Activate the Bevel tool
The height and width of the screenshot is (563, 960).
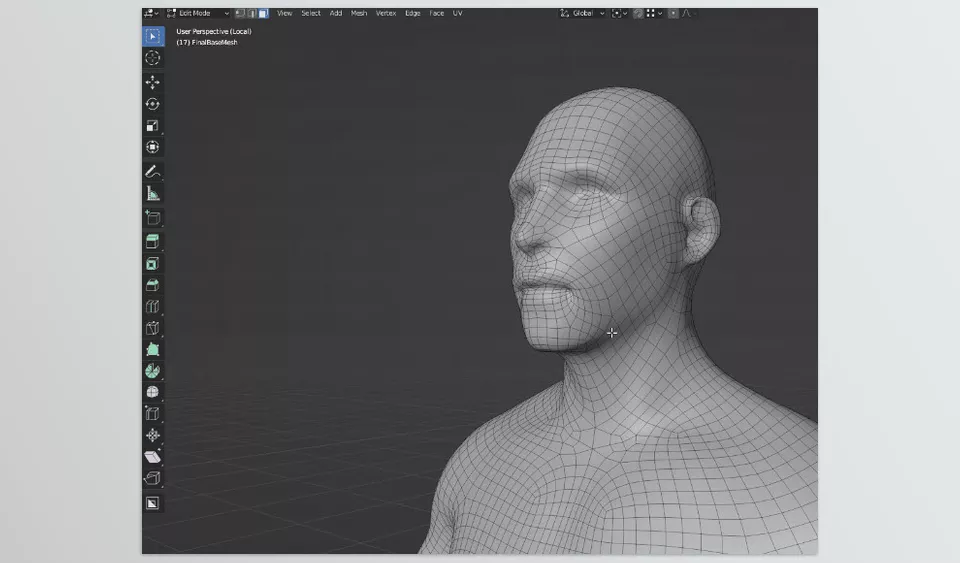[153, 285]
